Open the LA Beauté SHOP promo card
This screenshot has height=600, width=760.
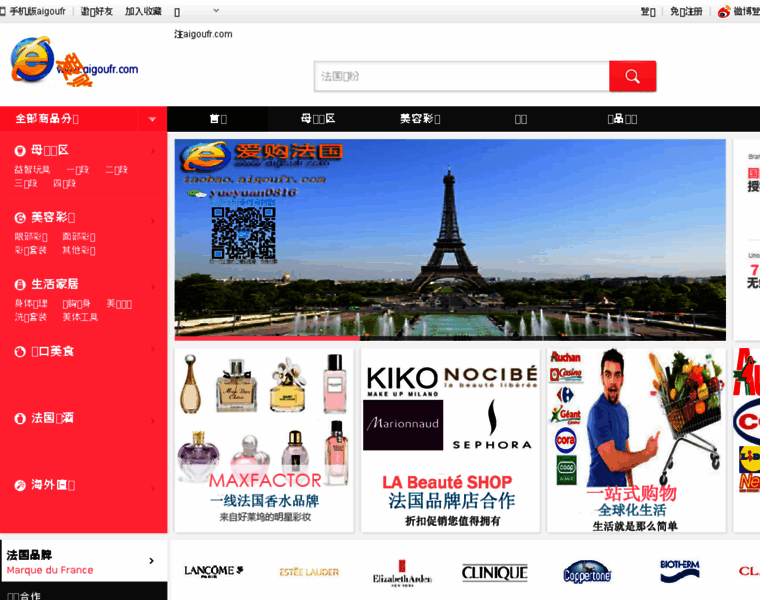[x=450, y=441]
